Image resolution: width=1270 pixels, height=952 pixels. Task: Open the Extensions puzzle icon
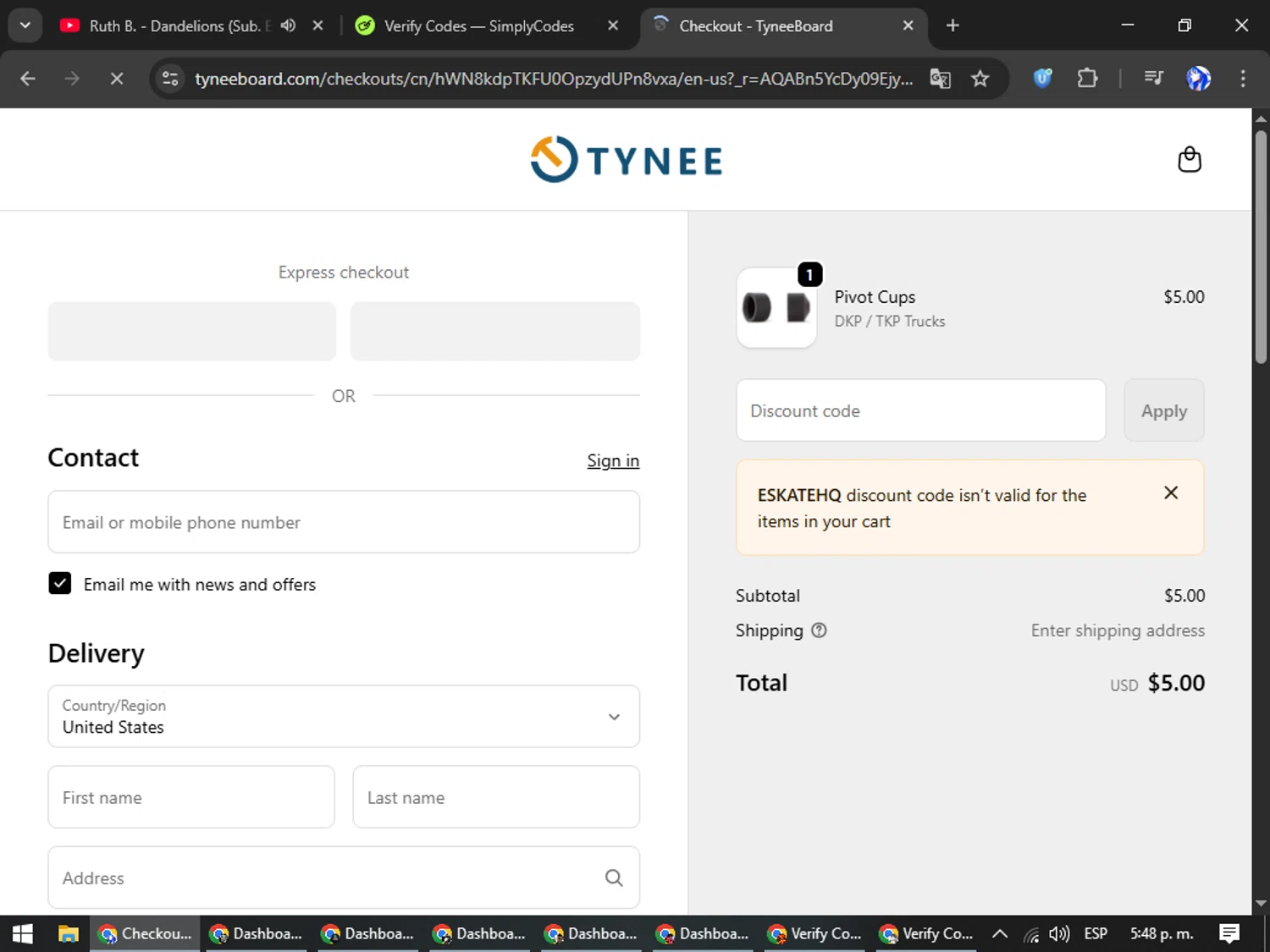[1087, 79]
